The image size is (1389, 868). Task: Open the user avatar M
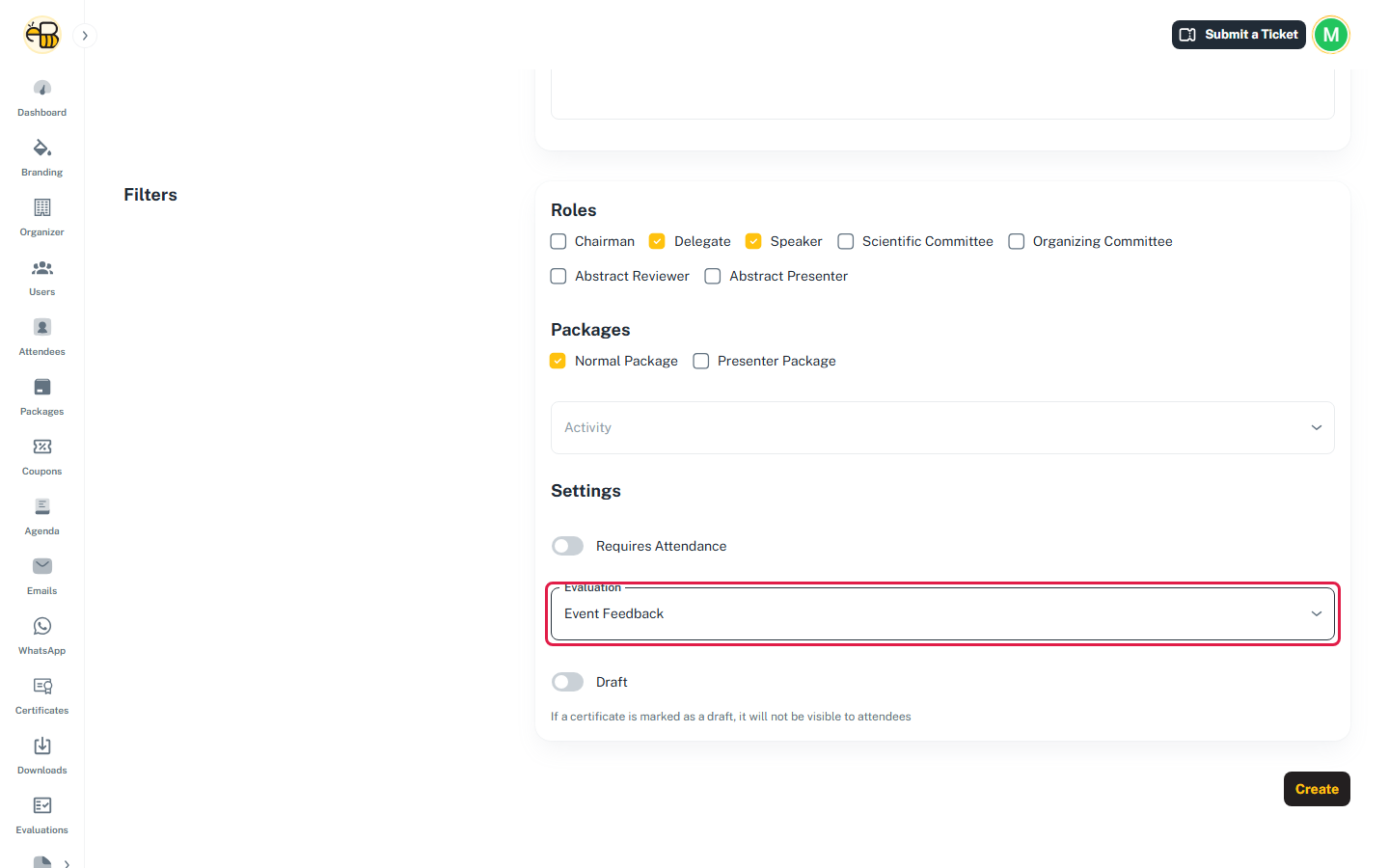pyautogui.click(x=1331, y=35)
